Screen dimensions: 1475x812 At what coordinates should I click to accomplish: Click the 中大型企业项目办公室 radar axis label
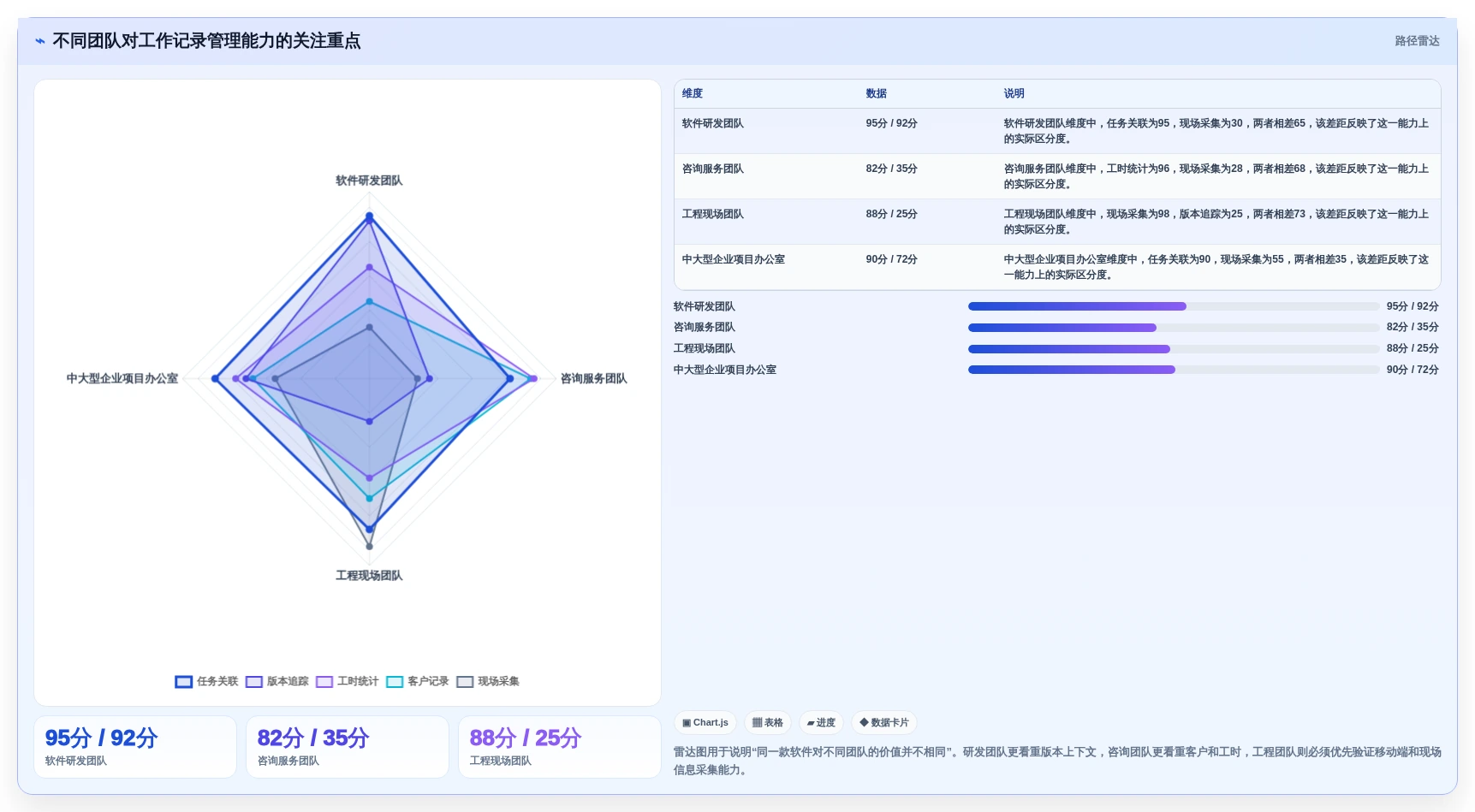tap(122, 378)
